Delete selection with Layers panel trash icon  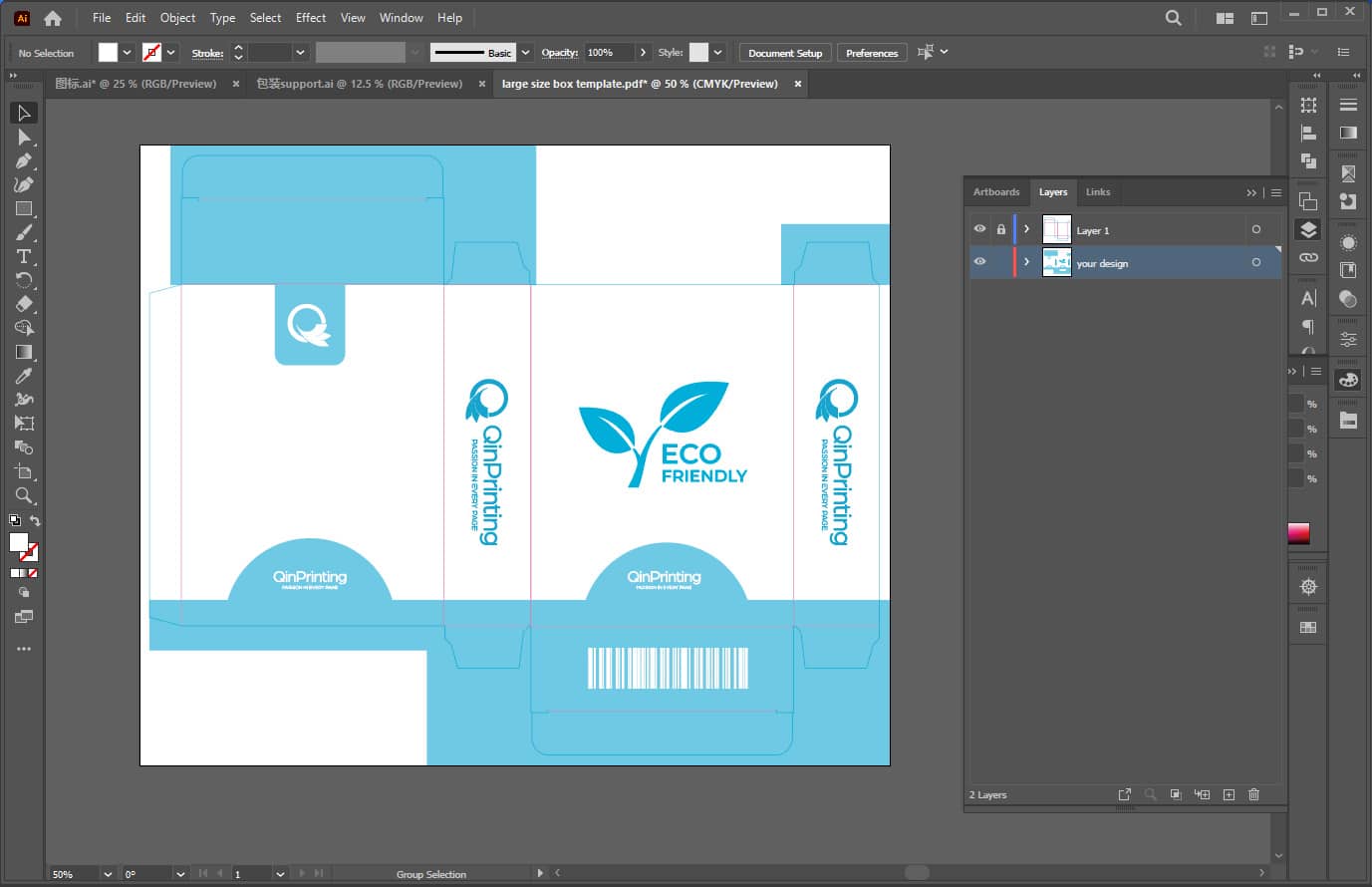click(1254, 794)
